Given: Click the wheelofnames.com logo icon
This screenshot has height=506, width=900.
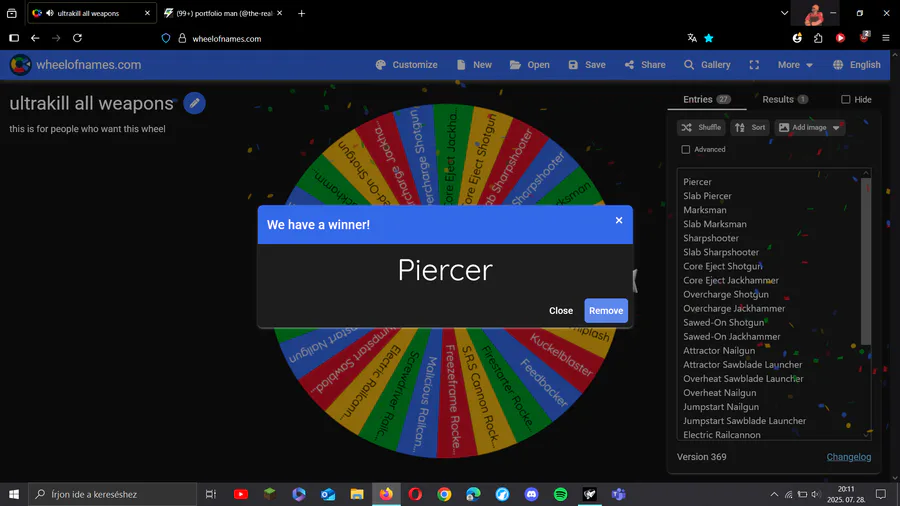Looking at the screenshot, I should 20,65.
